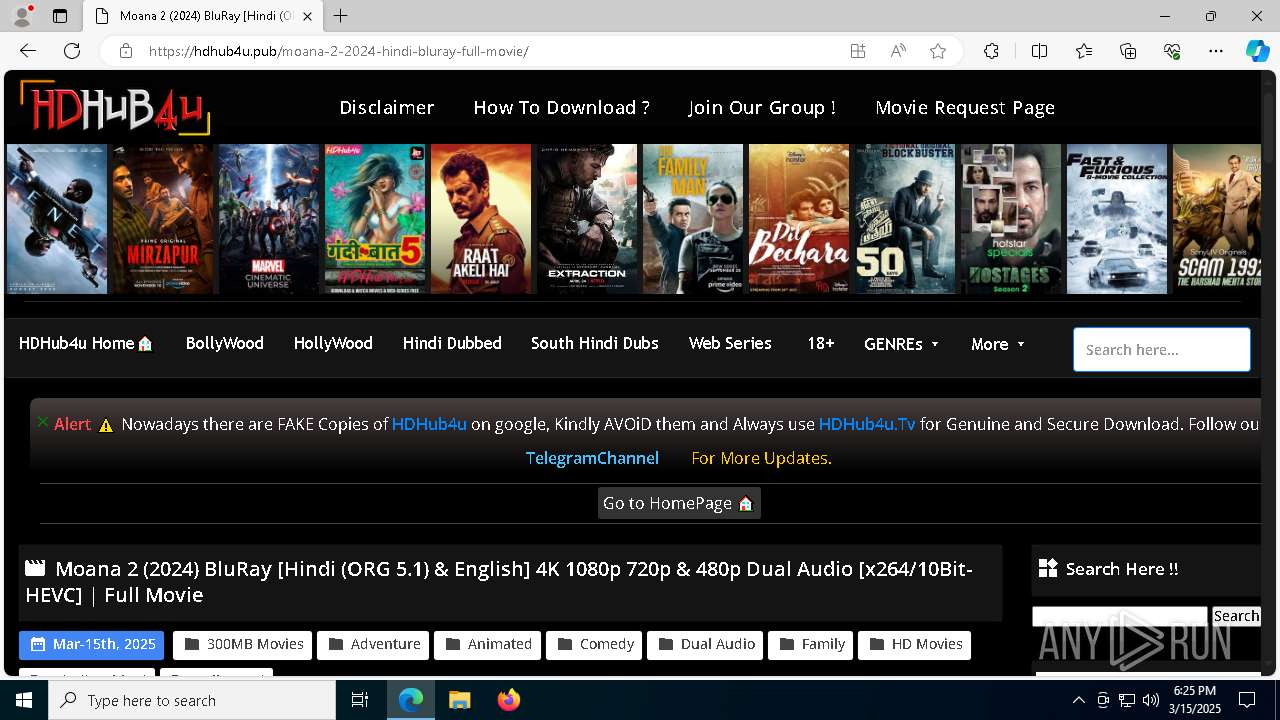
Task: Click the browser Back arrow
Action: pos(28,51)
